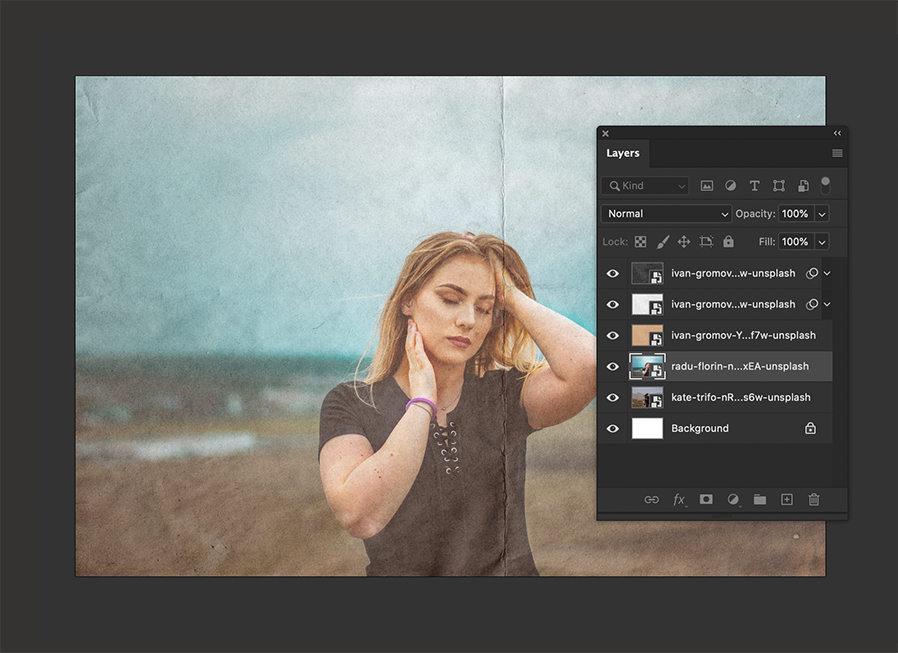This screenshot has height=653, width=898.
Task: Add a layer mask
Action: (706, 499)
